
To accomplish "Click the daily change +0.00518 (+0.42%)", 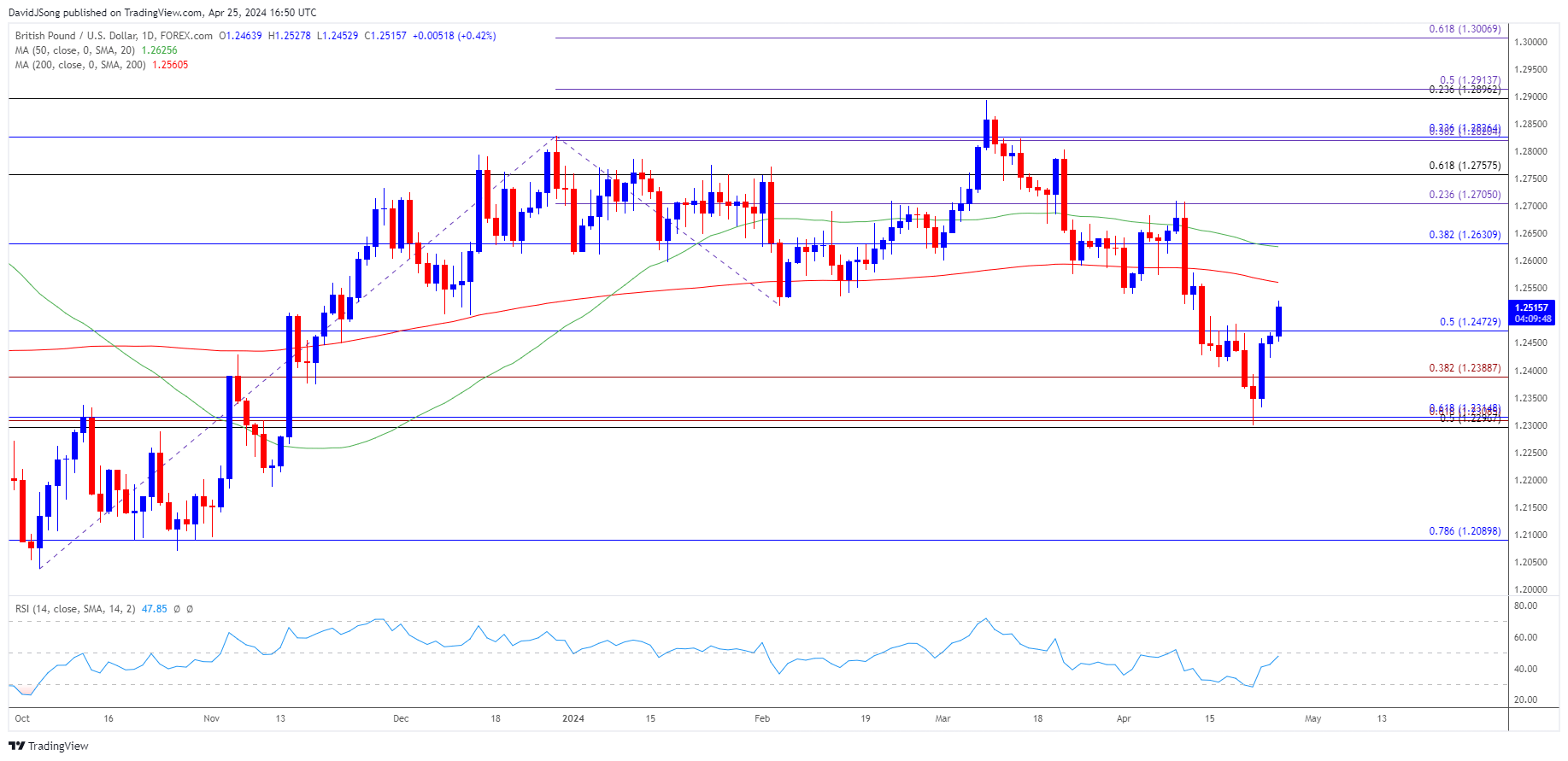I will (x=454, y=36).
